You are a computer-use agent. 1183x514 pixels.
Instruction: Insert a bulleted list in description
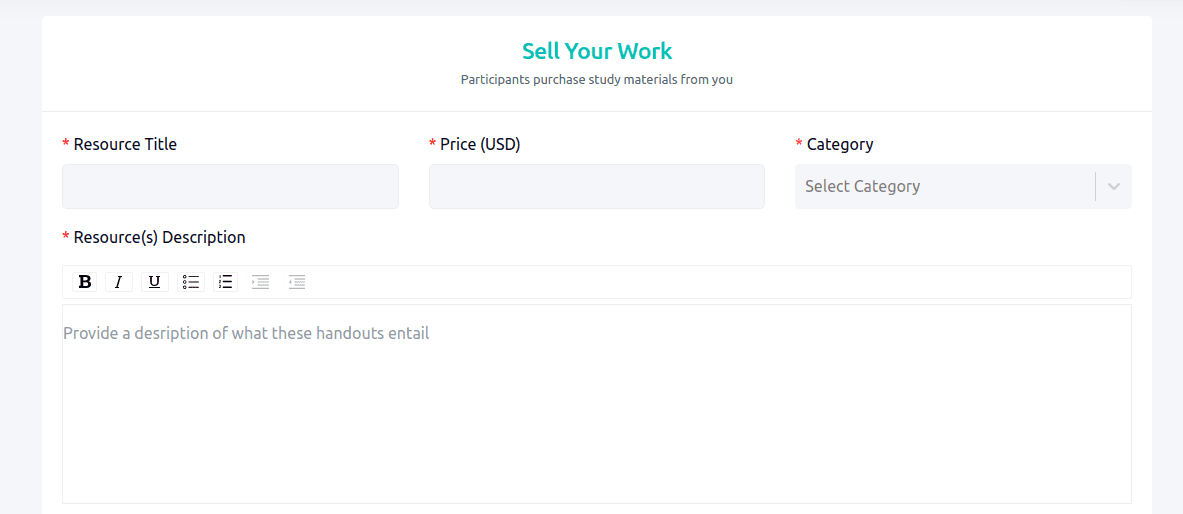(x=191, y=282)
